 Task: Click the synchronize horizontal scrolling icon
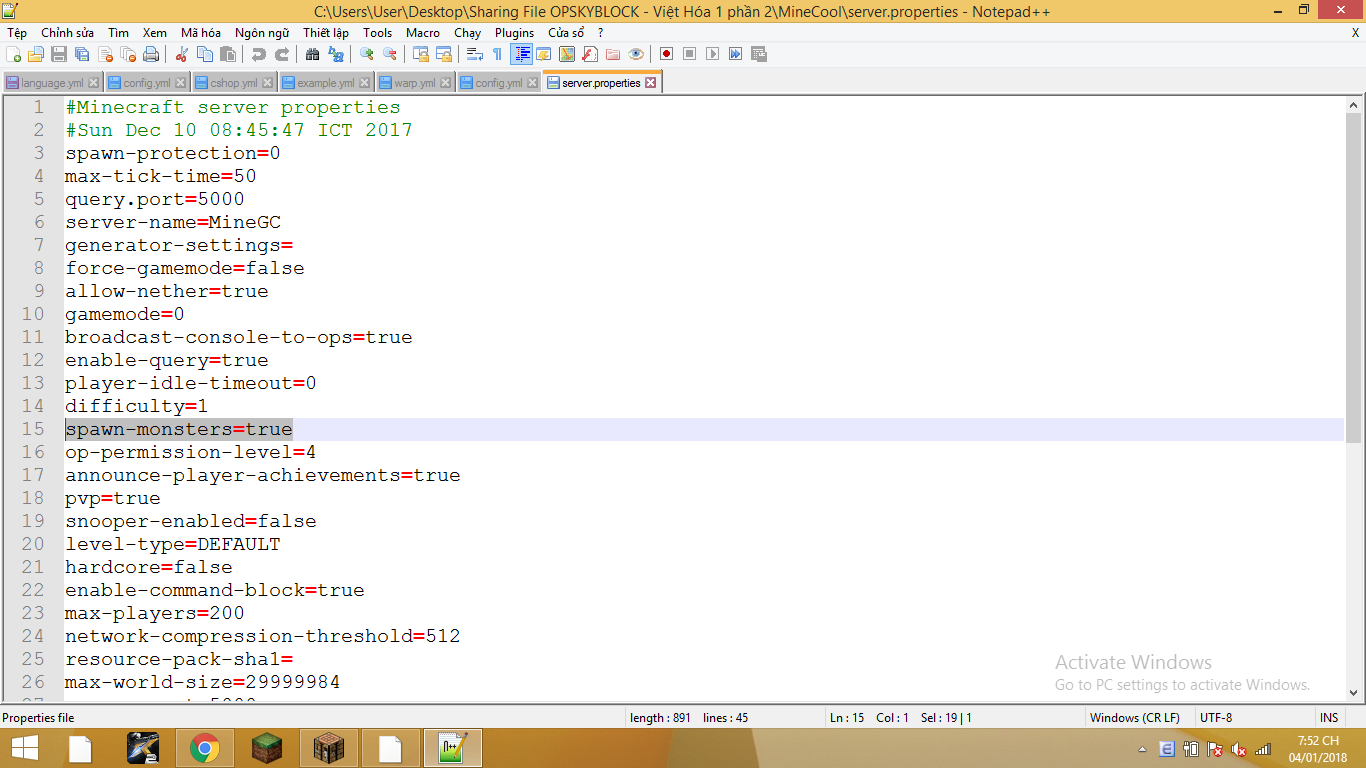coord(444,54)
